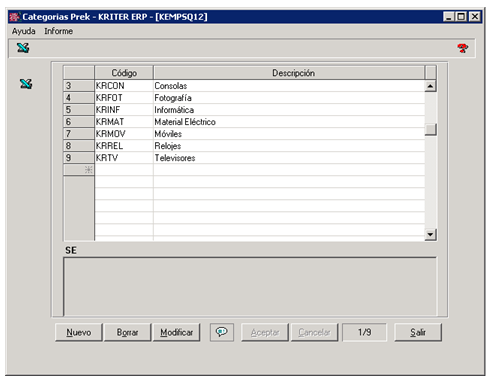Select the KRINF code cell
Image resolution: width=488 pixels, height=386 pixels.
coord(124,110)
